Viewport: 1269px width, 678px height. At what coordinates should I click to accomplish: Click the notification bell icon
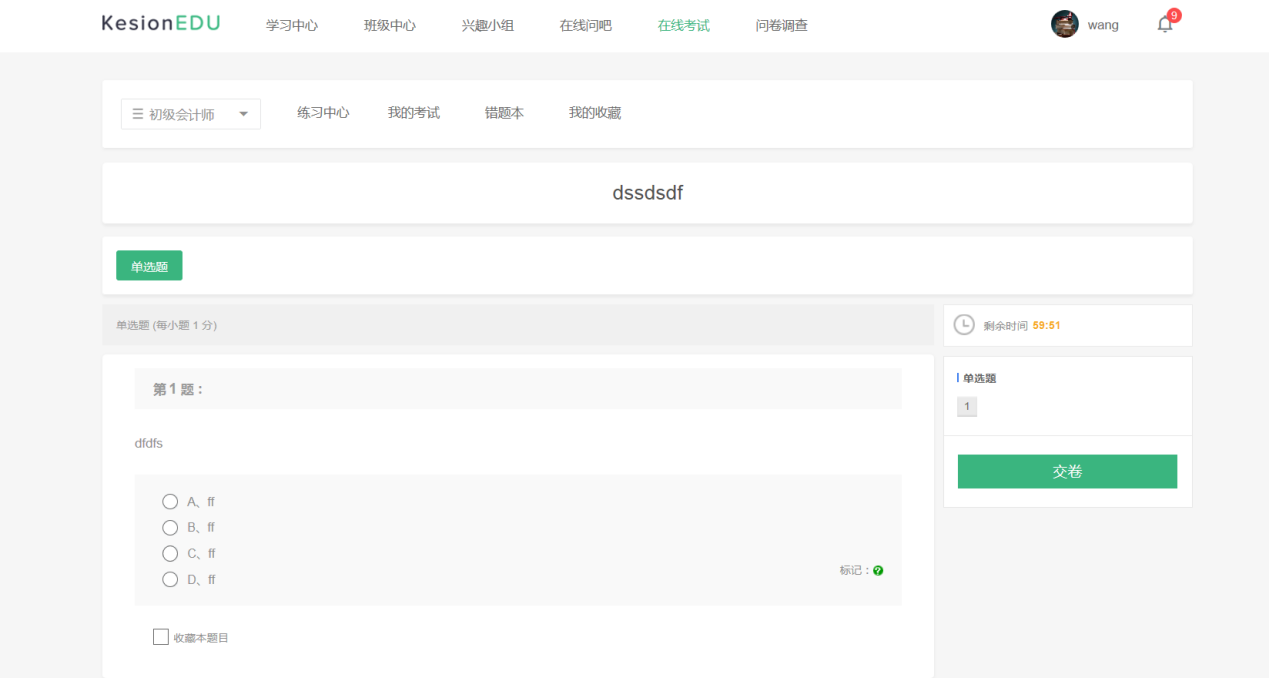(1165, 25)
